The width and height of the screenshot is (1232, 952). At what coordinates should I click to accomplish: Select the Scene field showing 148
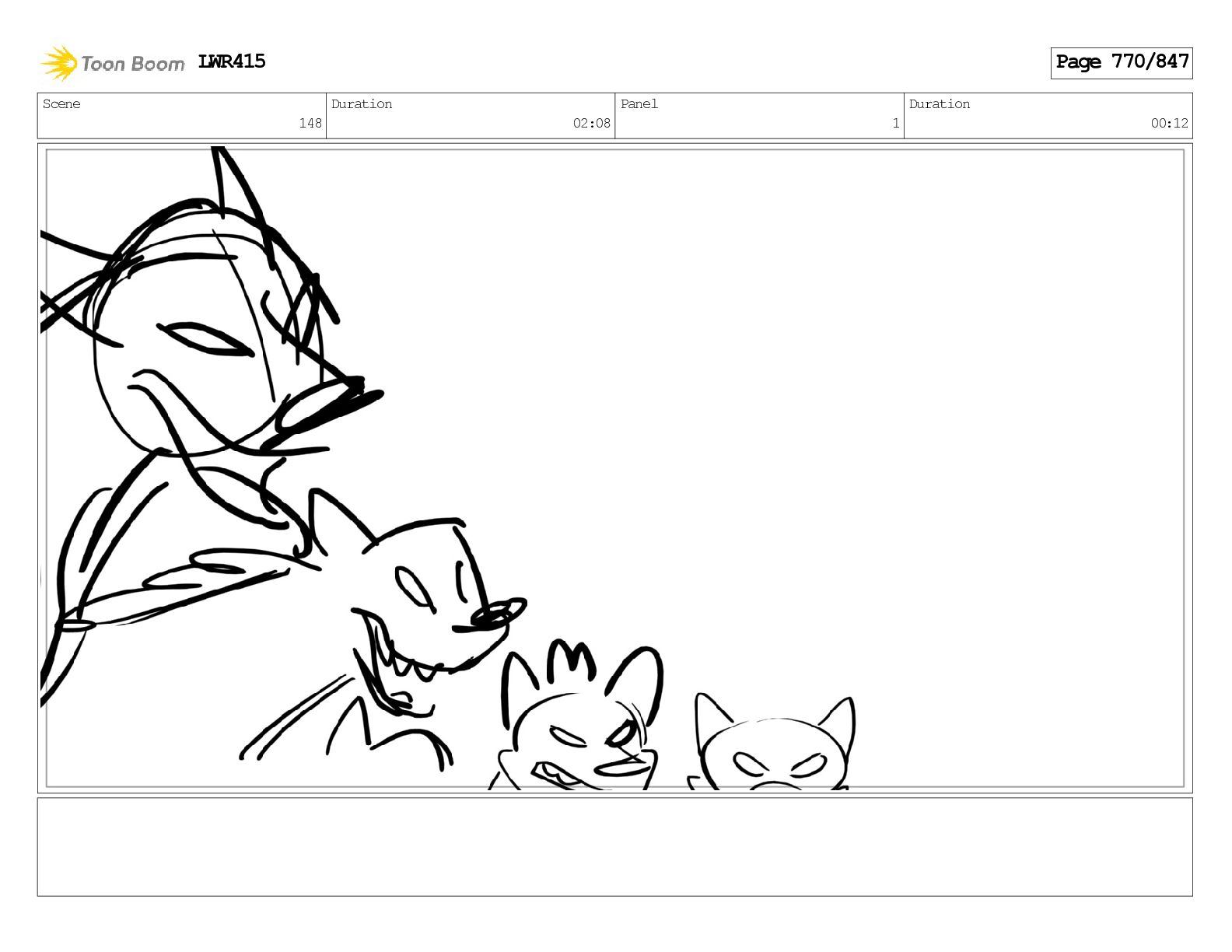pos(182,116)
